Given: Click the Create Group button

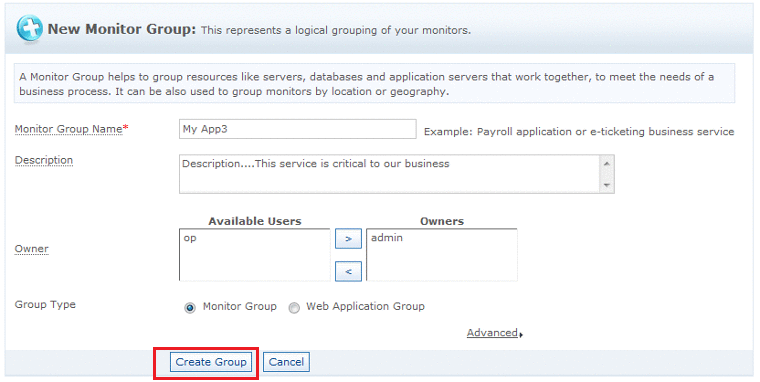Looking at the screenshot, I should pos(211,362).
